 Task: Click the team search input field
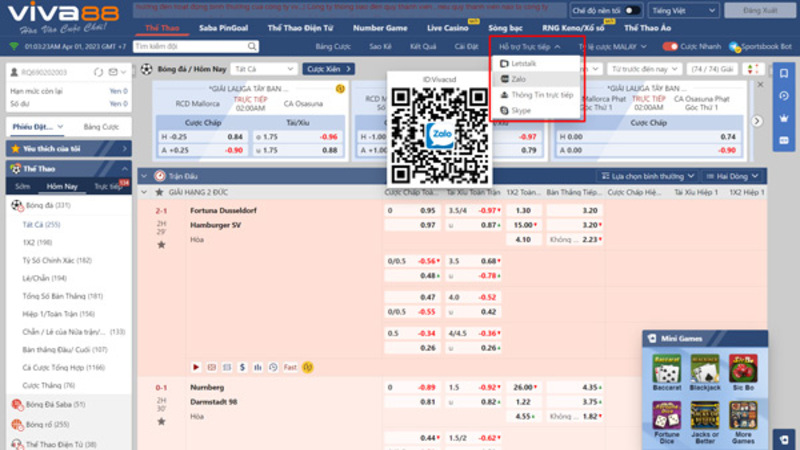click(190, 46)
